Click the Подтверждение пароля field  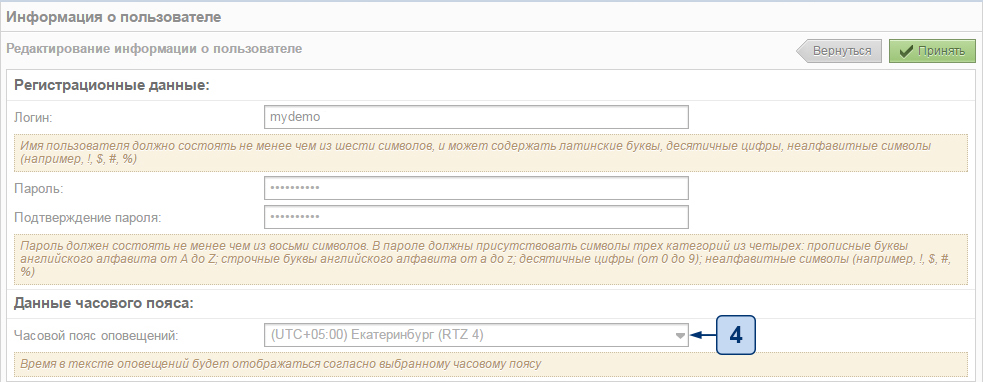tap(476, 217)
